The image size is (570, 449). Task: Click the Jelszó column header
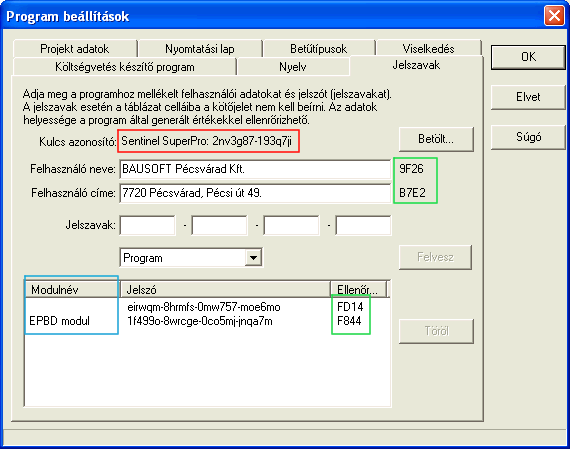point(225,289)
